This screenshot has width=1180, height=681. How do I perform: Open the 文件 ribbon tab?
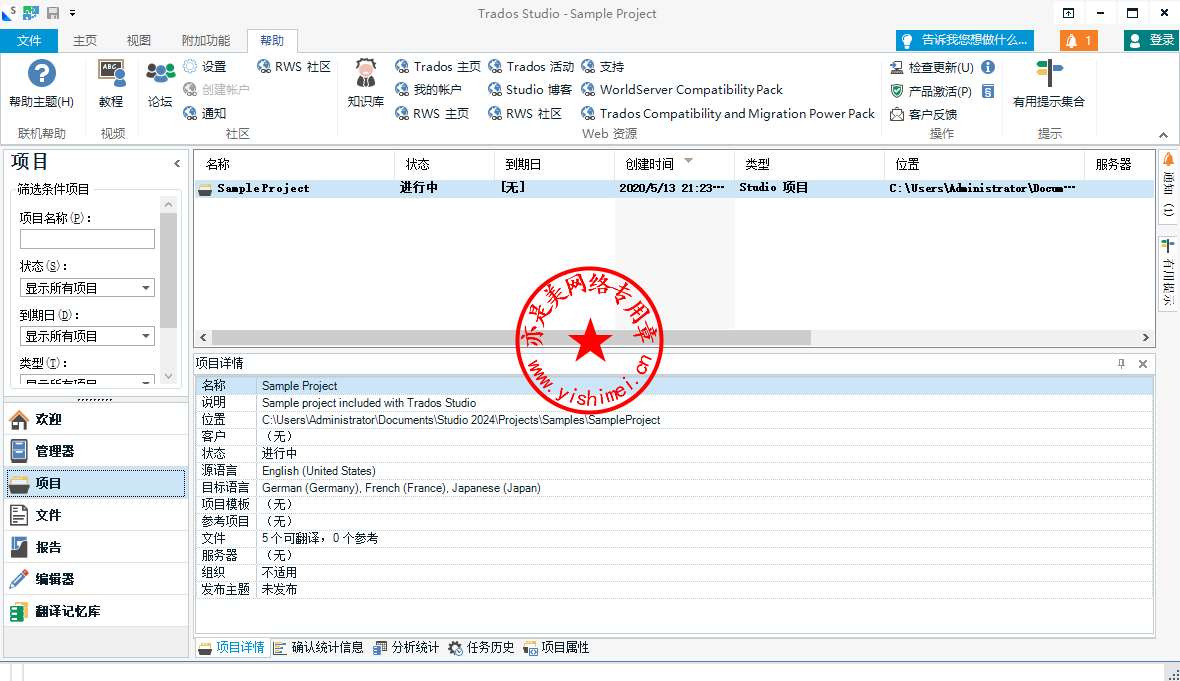pyautogui.click(x=29, y=41)
